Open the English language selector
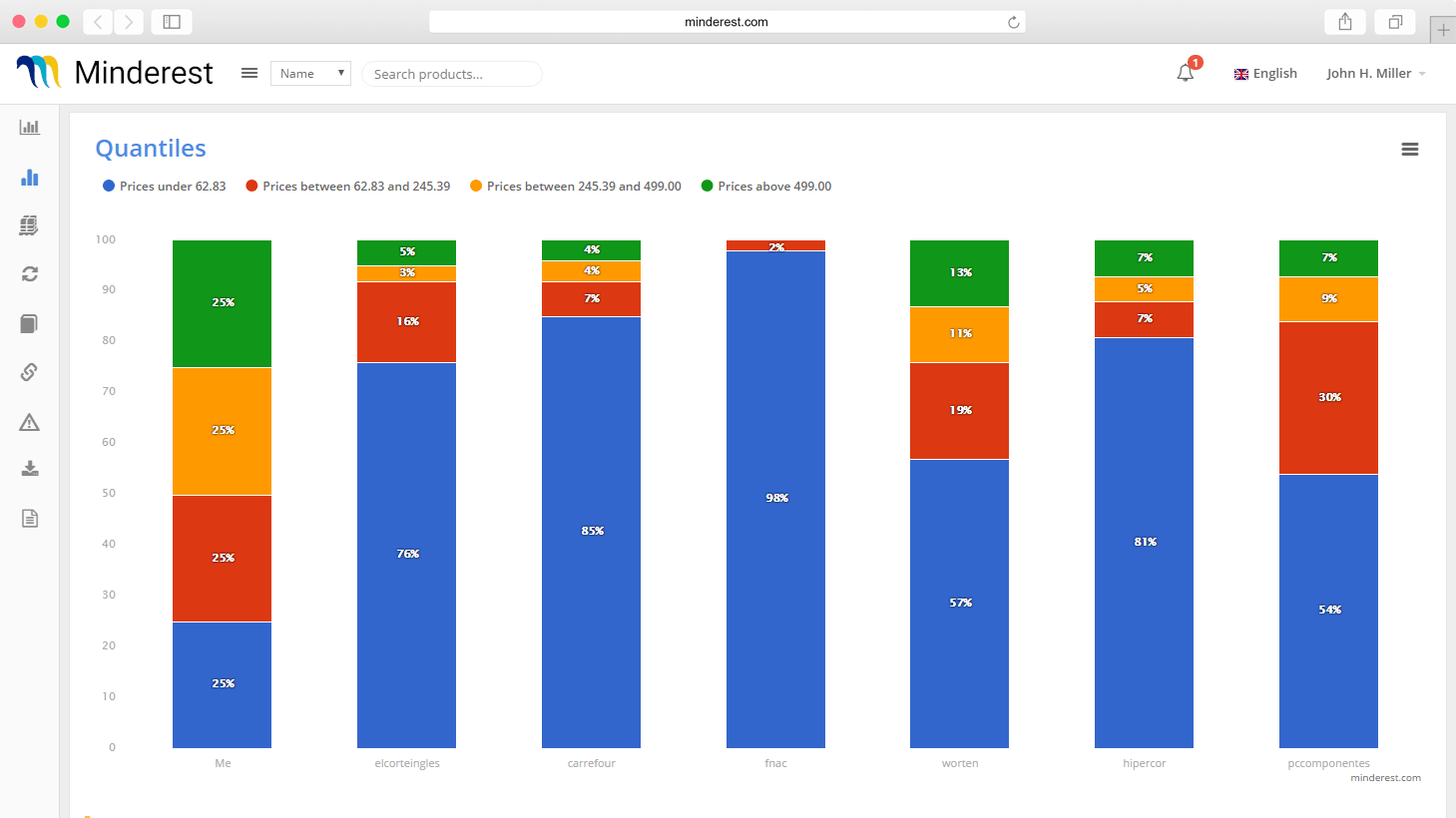 (x=1265, y=73)
